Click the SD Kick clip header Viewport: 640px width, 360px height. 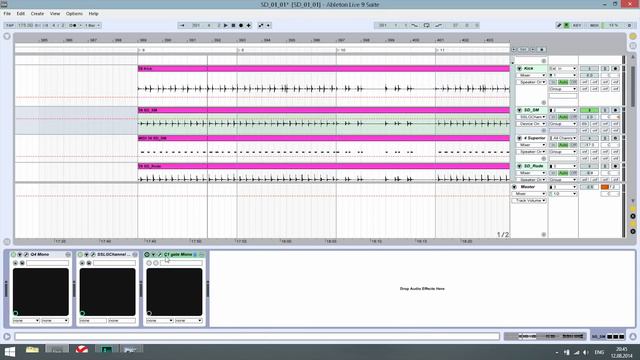[324, 69]
